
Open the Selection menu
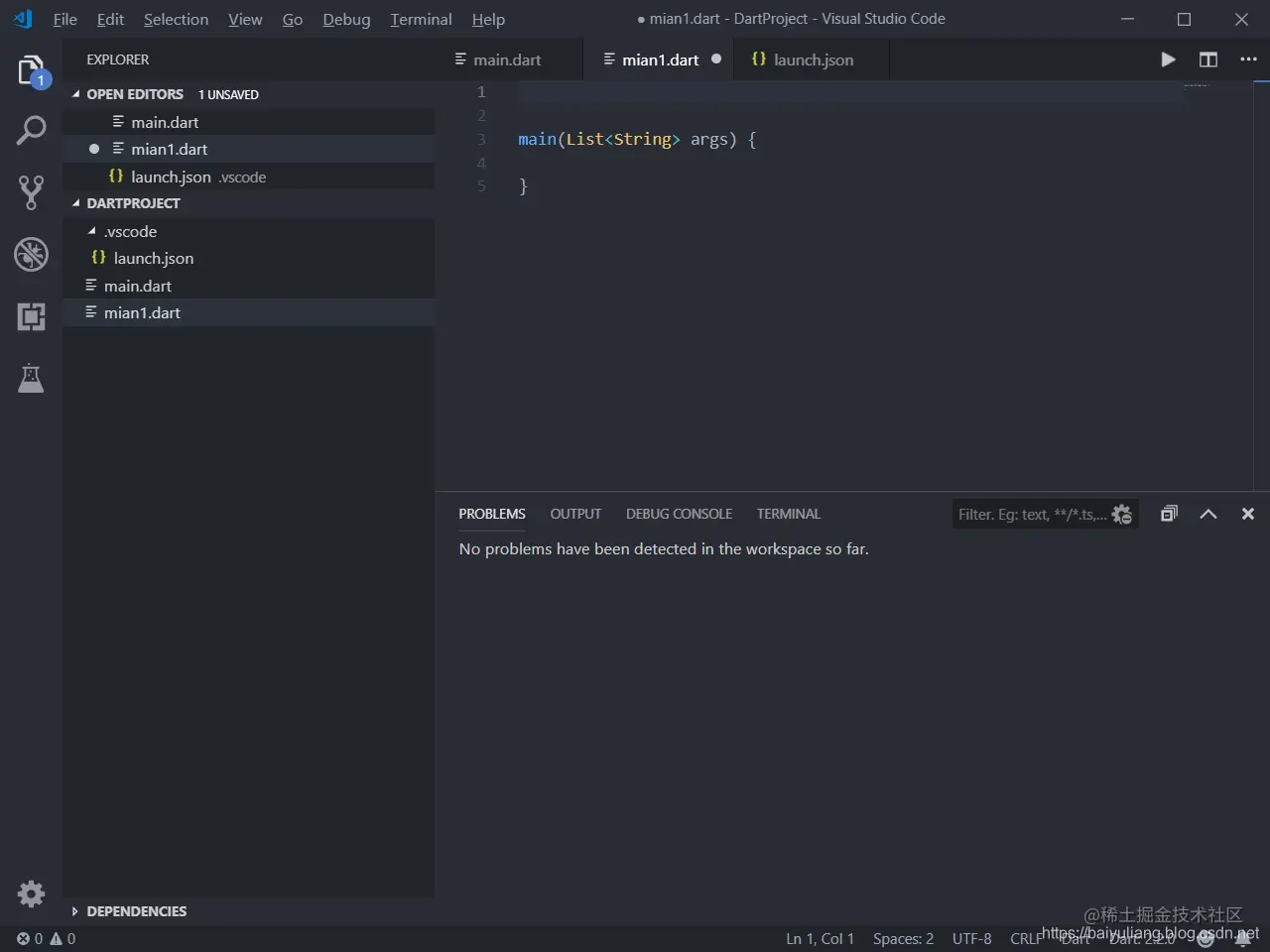(x=176, y=19)
